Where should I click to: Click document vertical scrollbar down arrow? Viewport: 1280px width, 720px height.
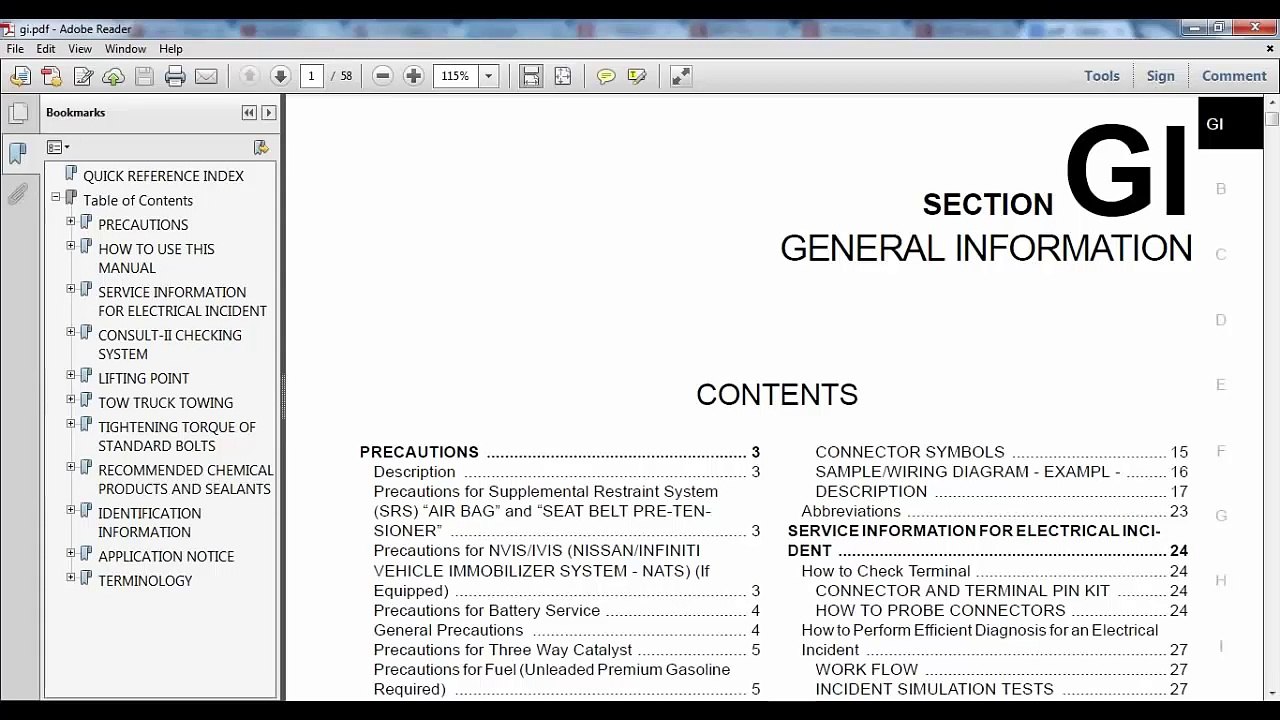[x=1271, y=691]
